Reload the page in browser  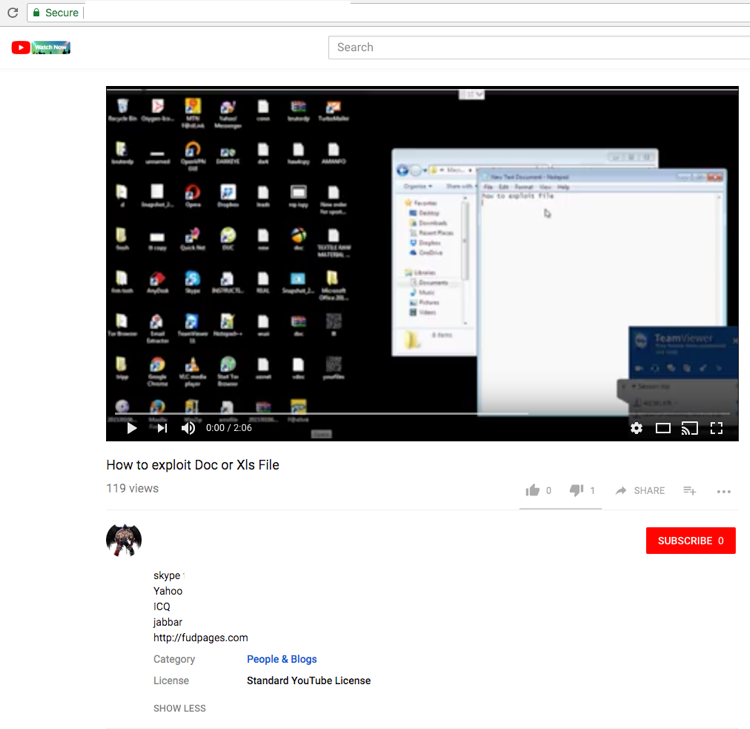coord(13,13)
